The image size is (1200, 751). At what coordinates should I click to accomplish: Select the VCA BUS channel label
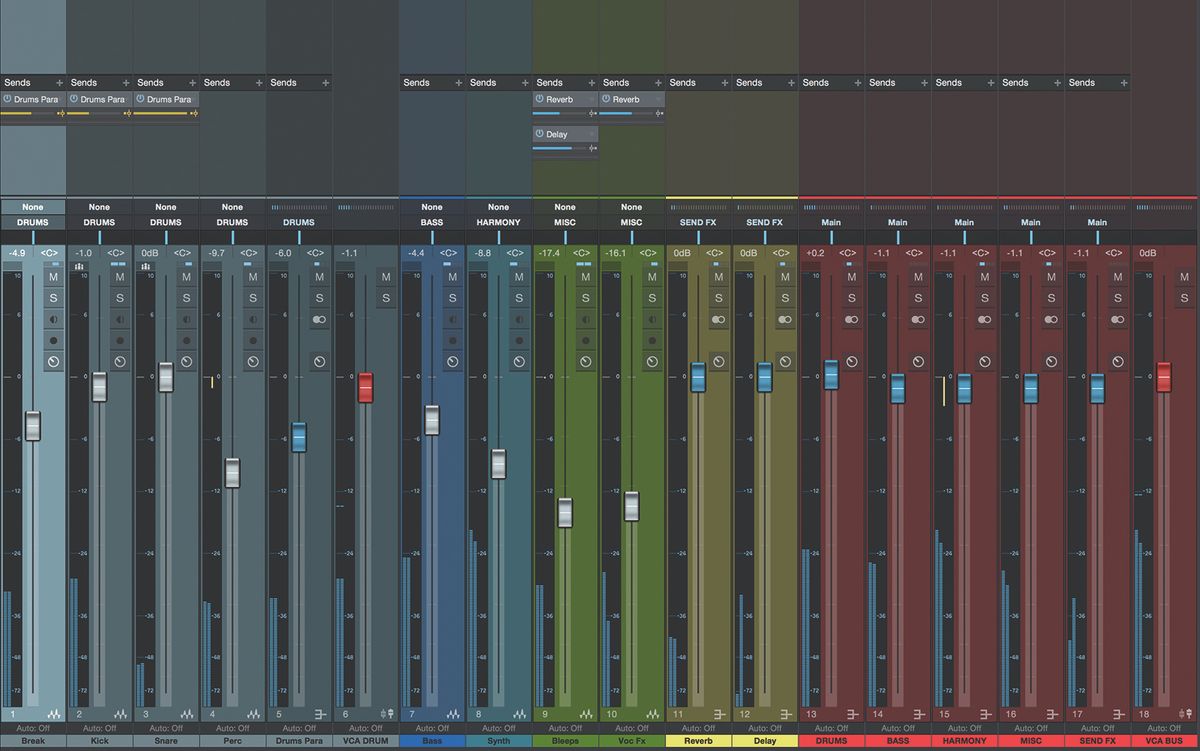1163,741
